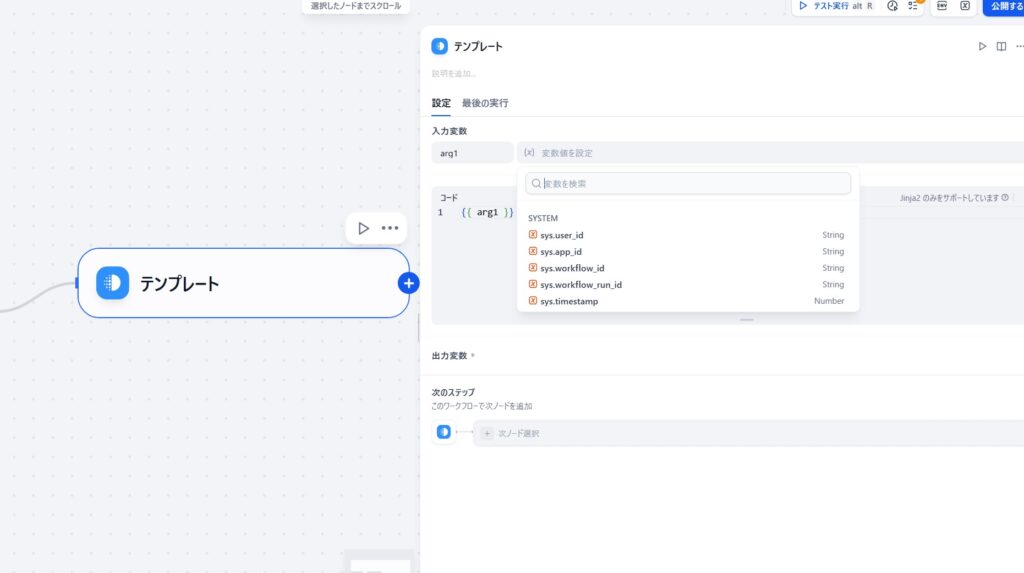Switch to the 最後の実行 tab

tap(485, 103)
